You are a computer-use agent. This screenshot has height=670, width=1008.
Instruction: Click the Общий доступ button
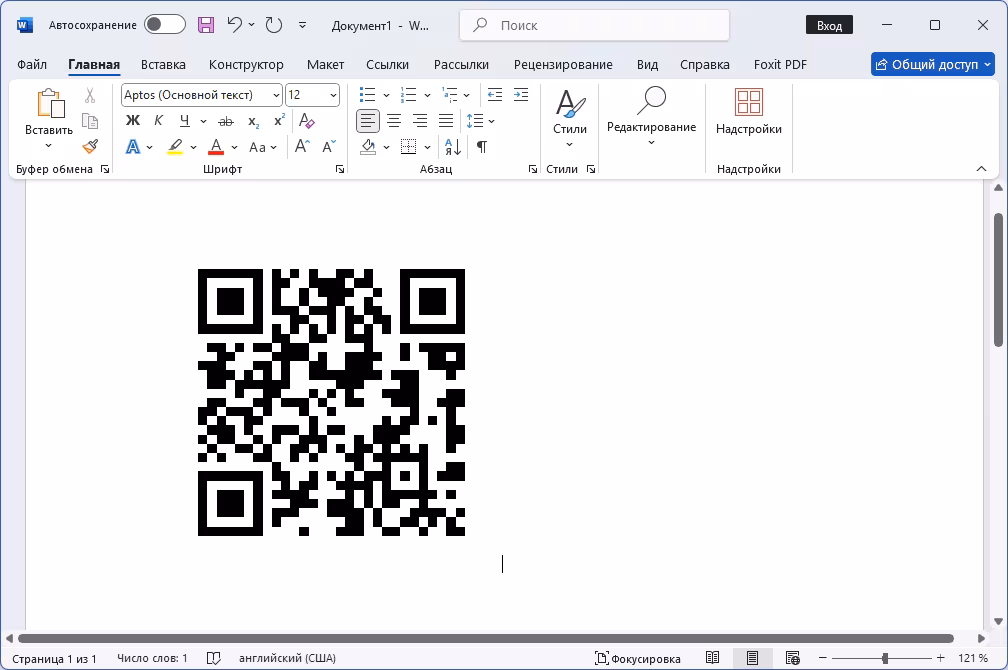932,64
